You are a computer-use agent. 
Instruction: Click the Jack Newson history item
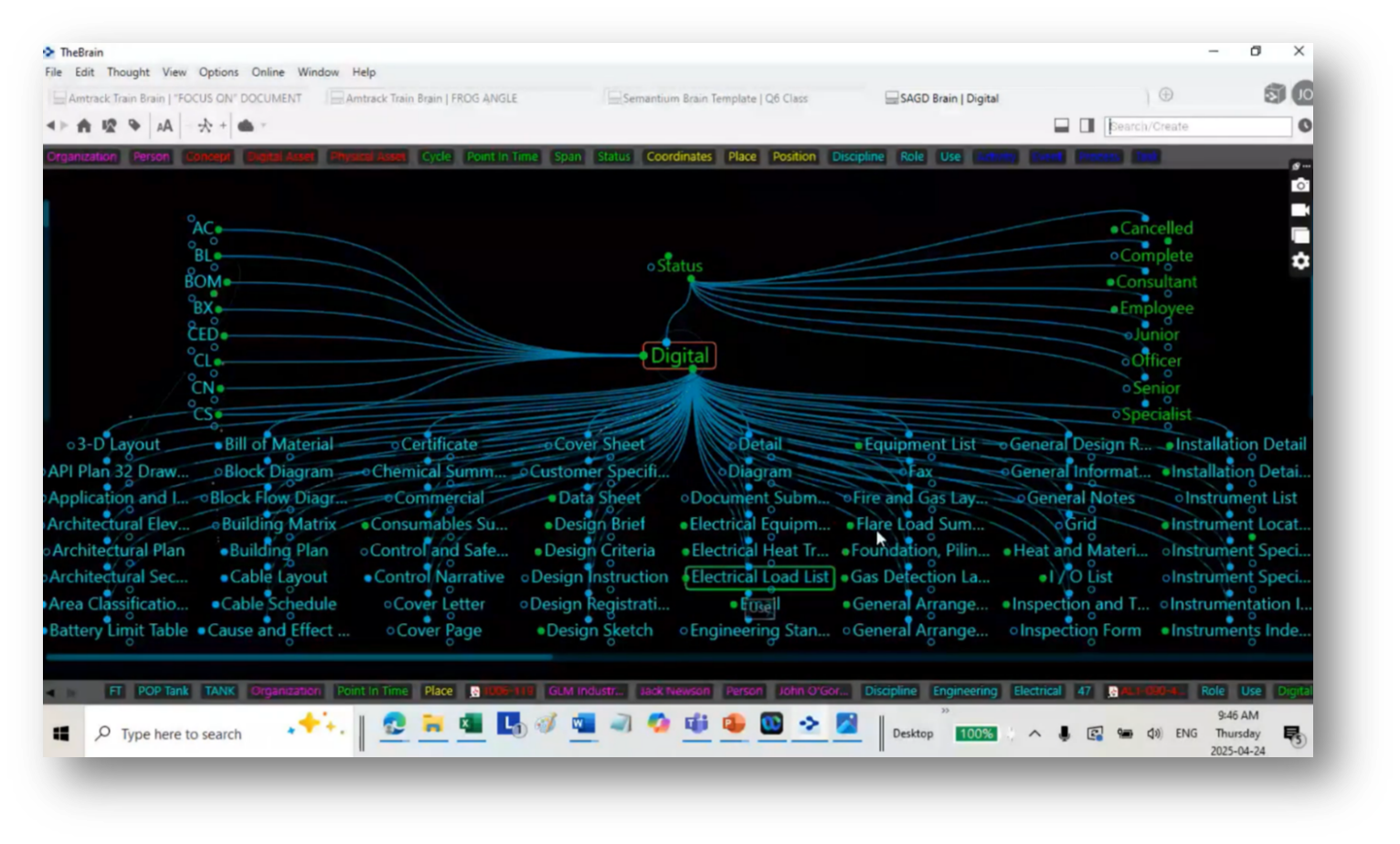point(674,691)
